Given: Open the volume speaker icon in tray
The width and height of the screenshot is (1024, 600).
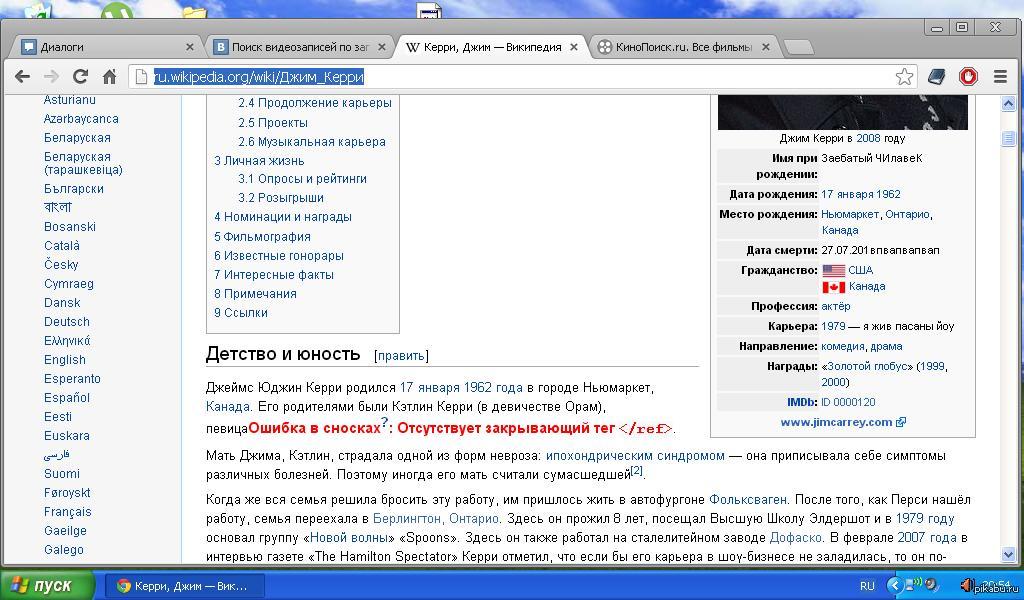Looking at the screenshot, I should 967,585.
